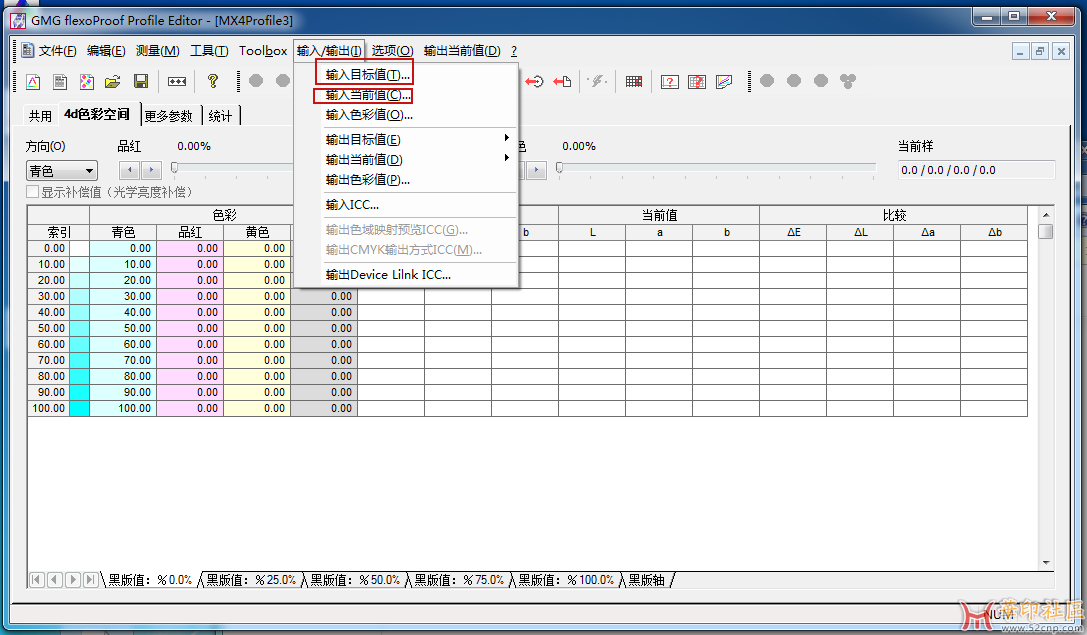
Task: Restore the inner MX4Profile3 document window
Action: point(1040,51)
